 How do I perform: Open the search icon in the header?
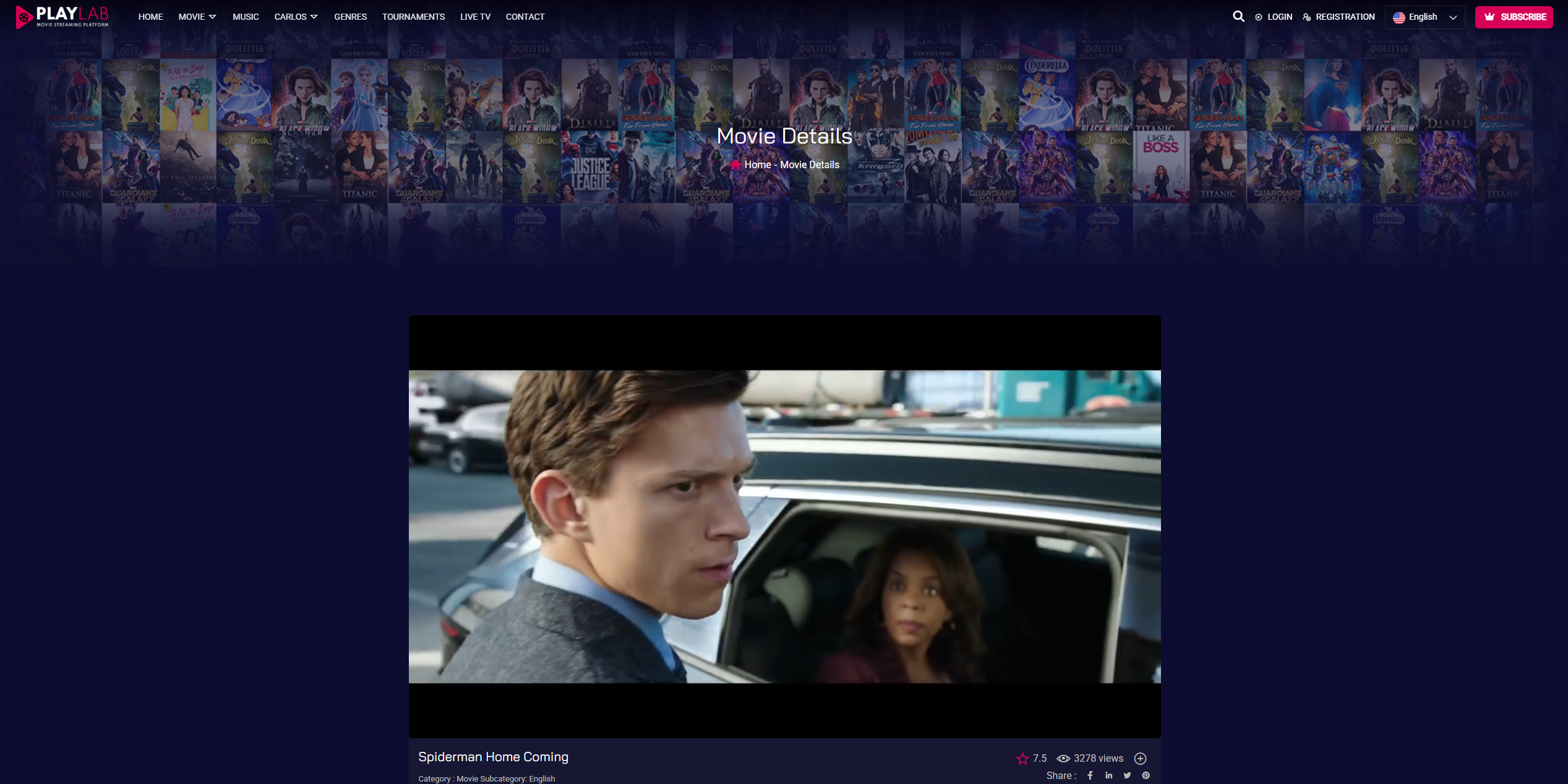pos(1238,17)
